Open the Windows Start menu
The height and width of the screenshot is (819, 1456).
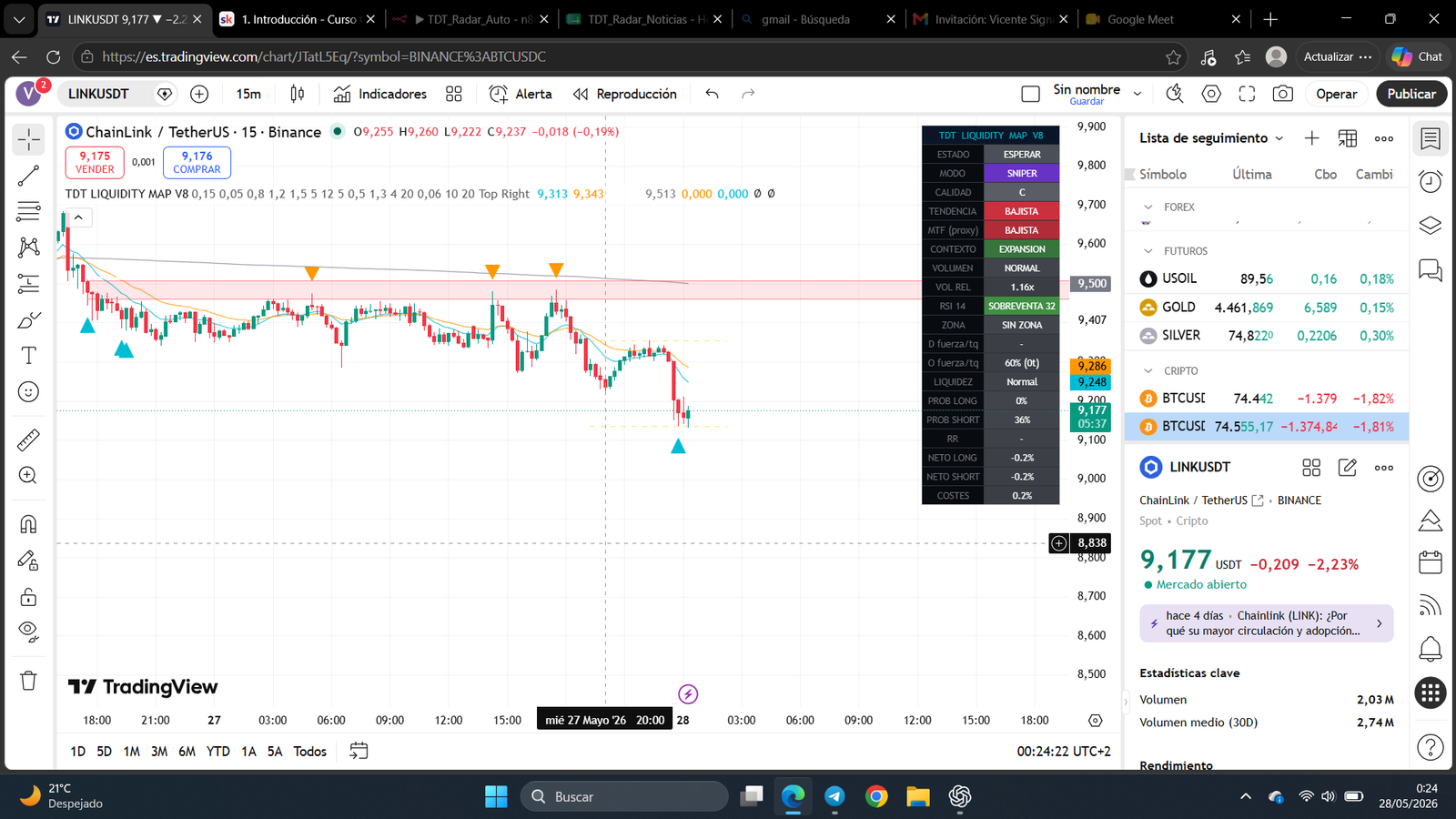click(496, 797)
